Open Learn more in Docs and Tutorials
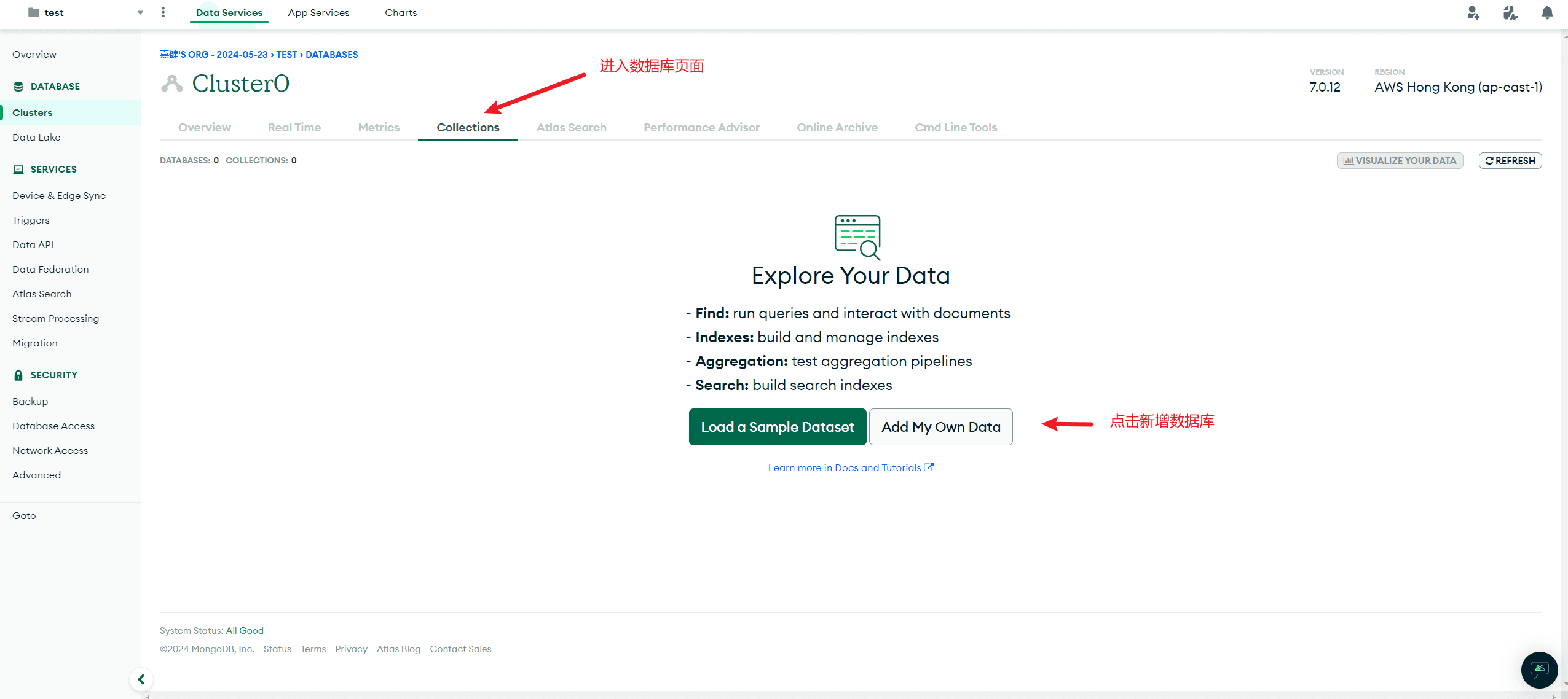The height and width of the screenshot is (699, 1568). tap(850, 468)
